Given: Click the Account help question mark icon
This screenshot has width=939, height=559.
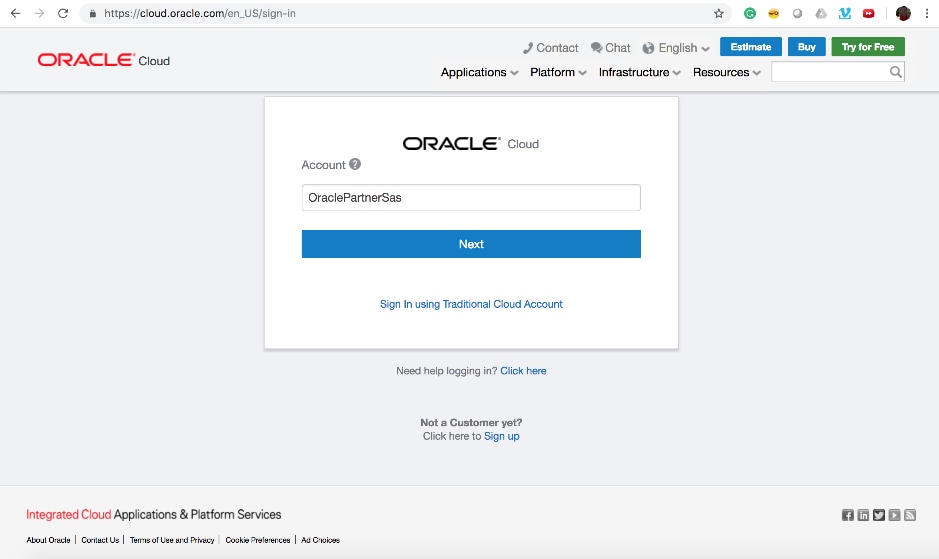Looking at the screenshot, I should [x=355, y=164].
